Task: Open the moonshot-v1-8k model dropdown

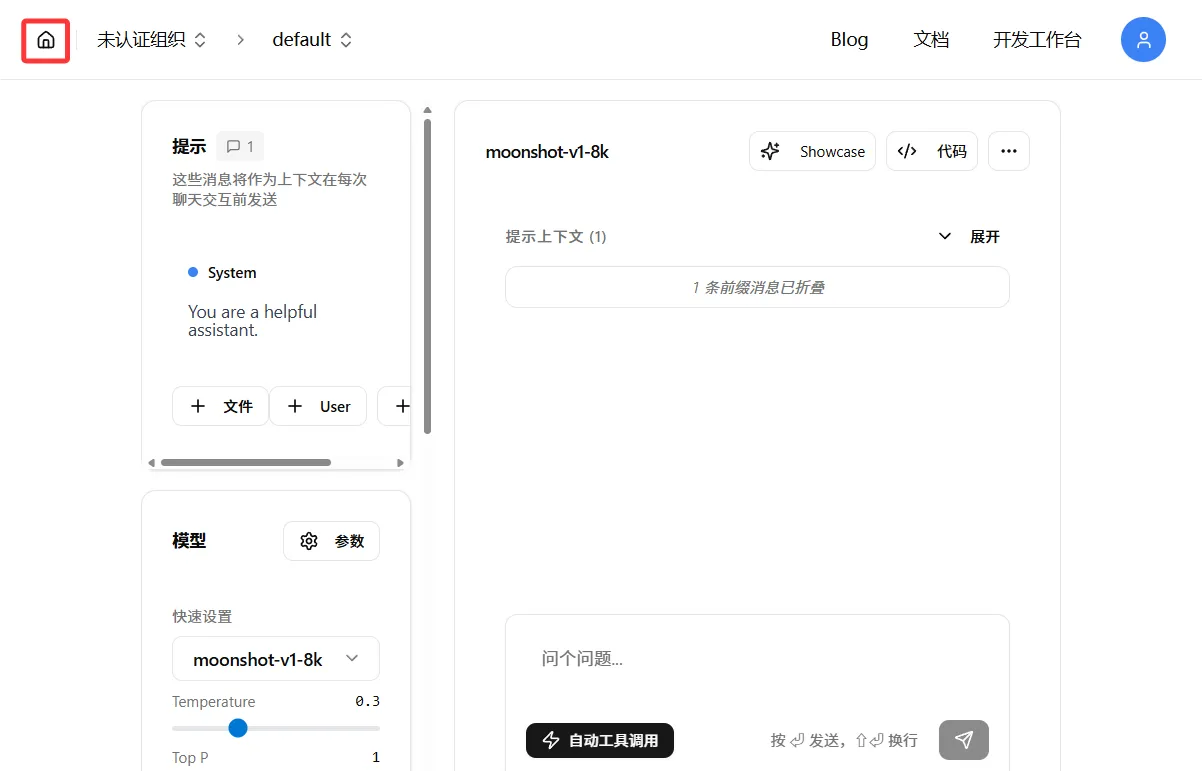Action: [275, 659]
